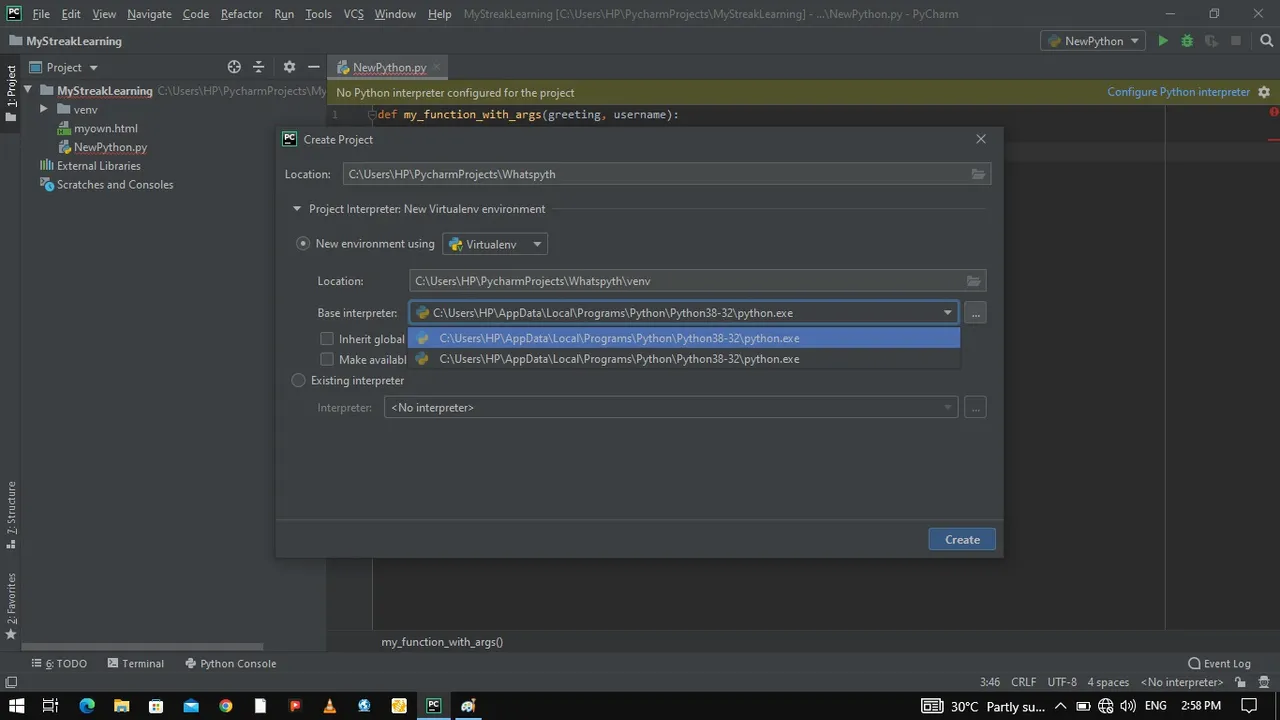Image resolution: width=1280 pixels, height=720 pixels.
Task: Open the Edit menu
Action: coord(71,14)
